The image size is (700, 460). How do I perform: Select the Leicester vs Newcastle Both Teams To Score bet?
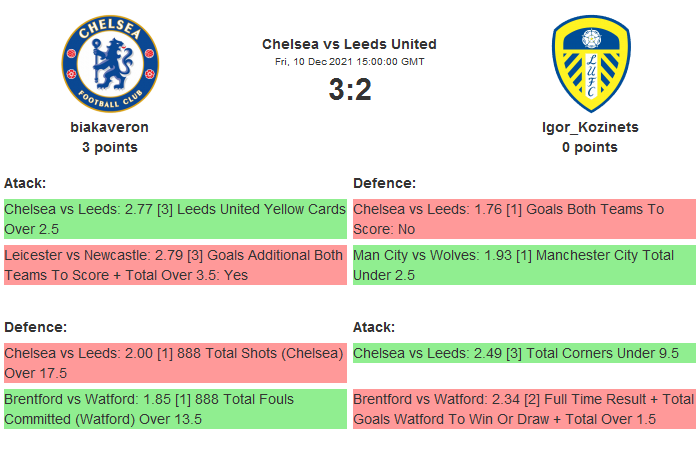175,264
